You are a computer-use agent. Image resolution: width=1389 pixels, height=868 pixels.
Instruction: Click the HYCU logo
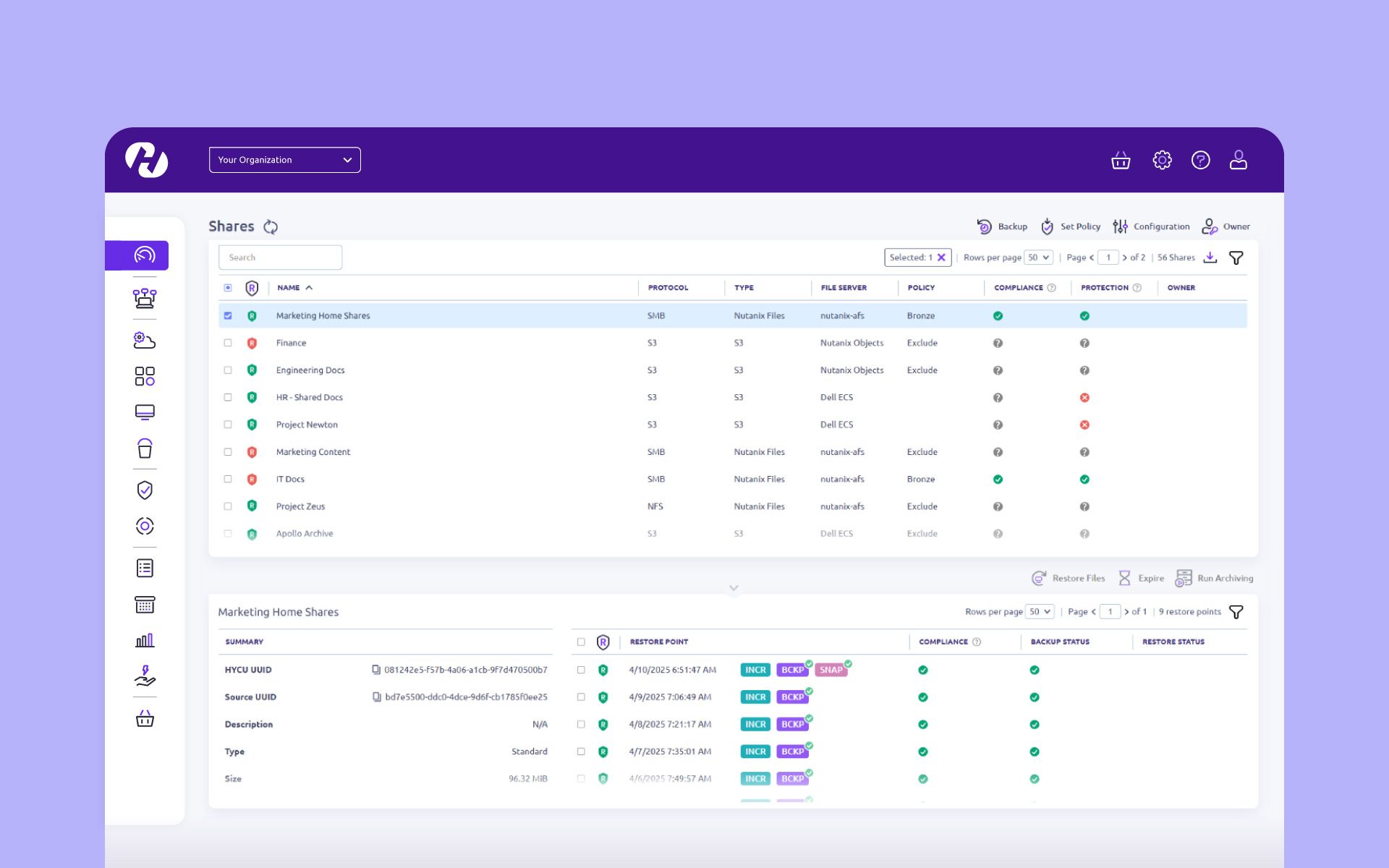click(x=146, y=160)
